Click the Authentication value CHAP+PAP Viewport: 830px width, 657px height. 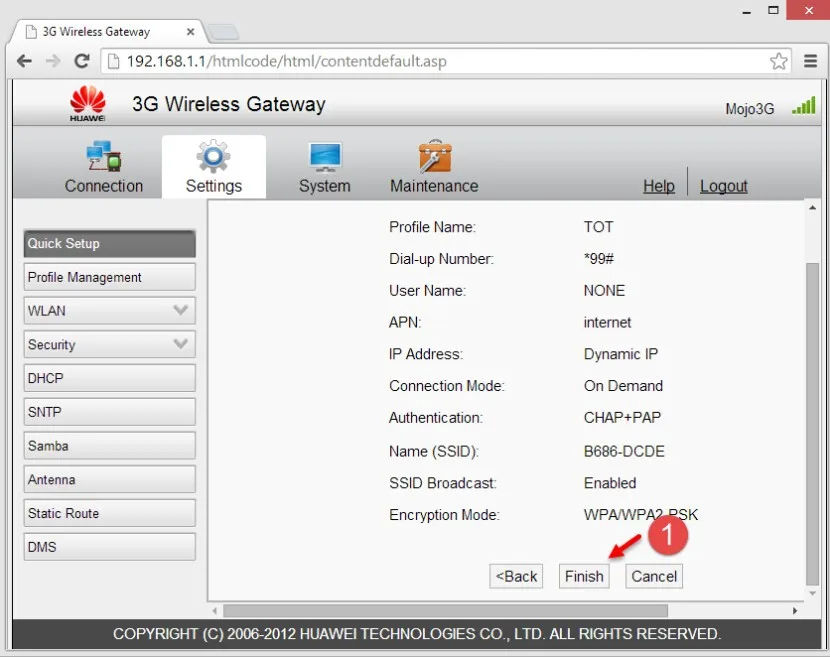pyautogui.click(x=622, y=418)
